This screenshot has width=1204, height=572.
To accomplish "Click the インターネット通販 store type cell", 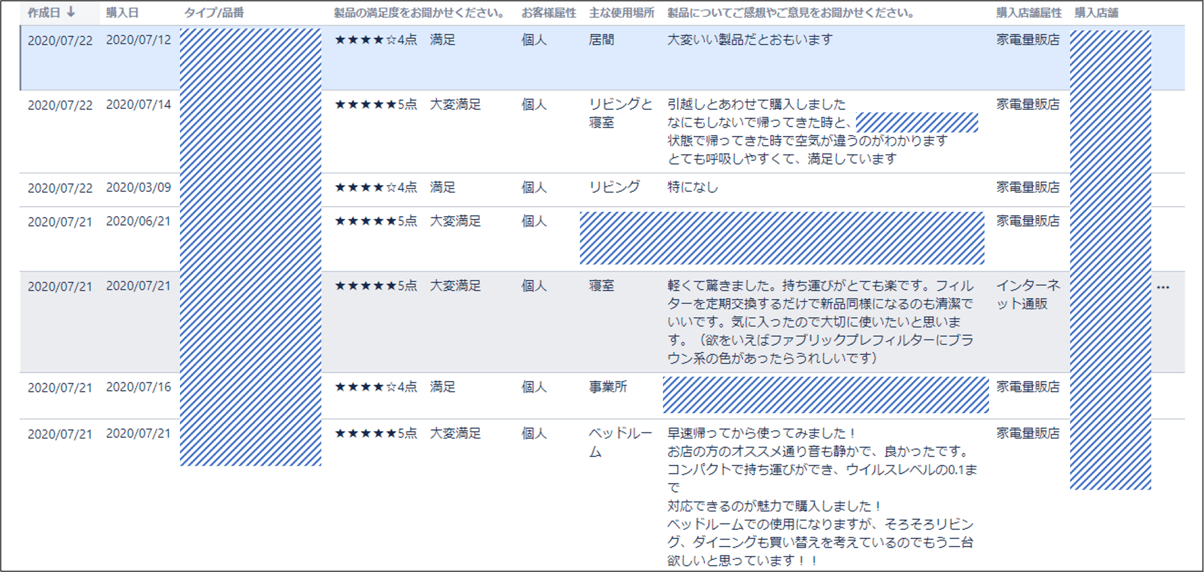I will [x=1027, y=295].
